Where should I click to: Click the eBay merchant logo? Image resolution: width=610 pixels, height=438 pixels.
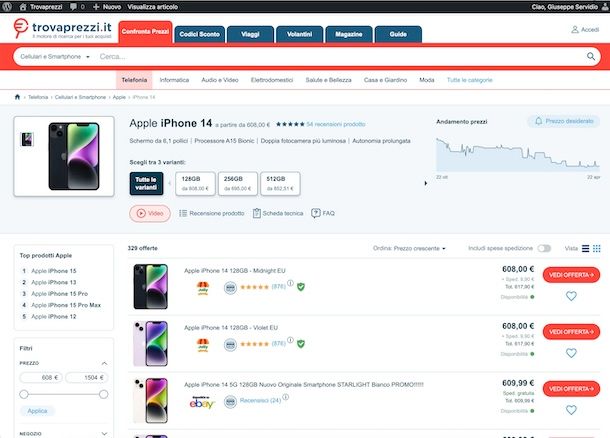pyautogui.click(x=202, y=402)
